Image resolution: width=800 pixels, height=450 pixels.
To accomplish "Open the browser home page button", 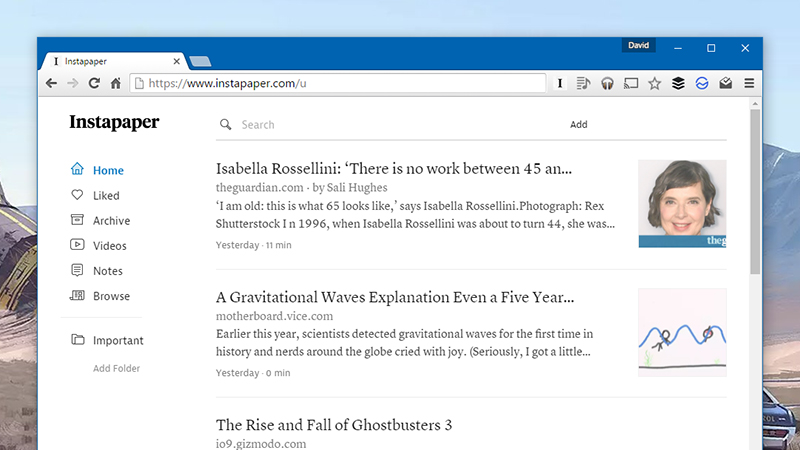I will [116, 83].
